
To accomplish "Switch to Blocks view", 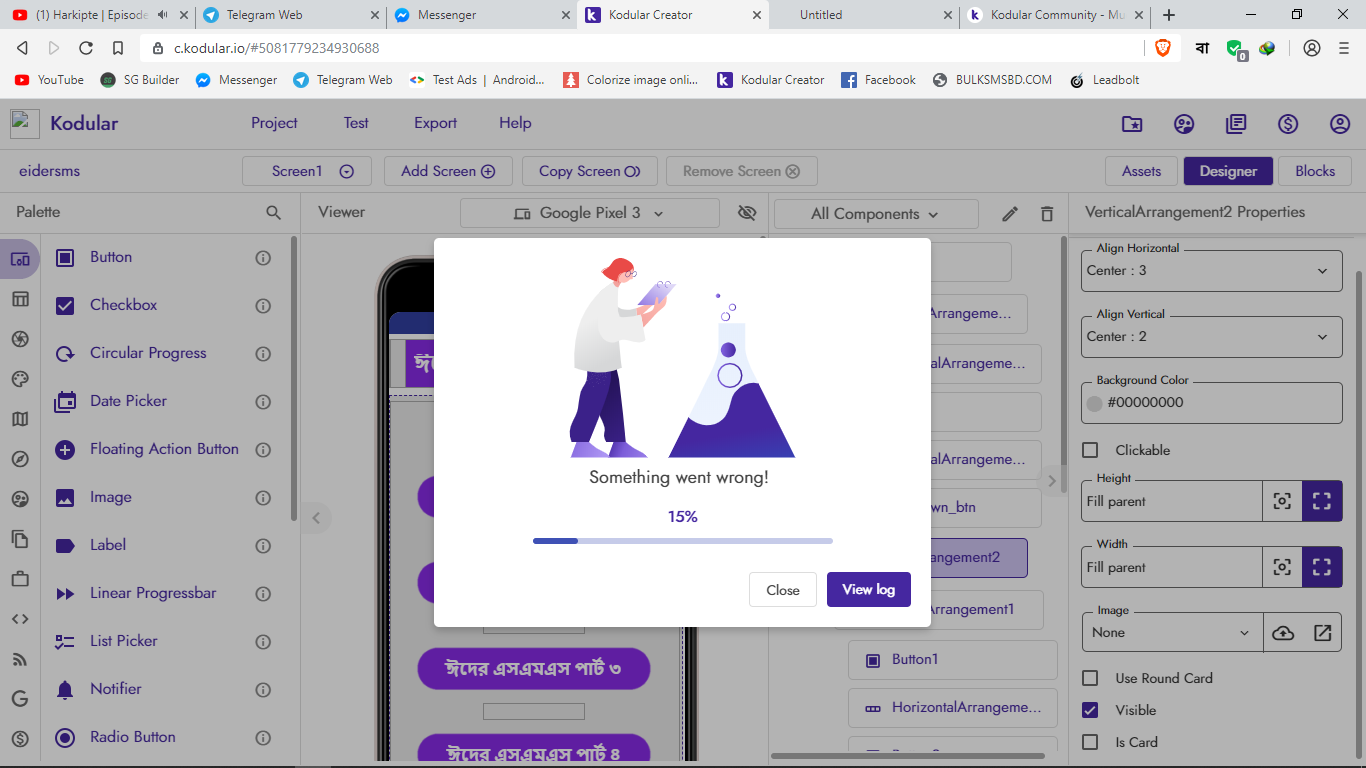I will coord(1315,171).
